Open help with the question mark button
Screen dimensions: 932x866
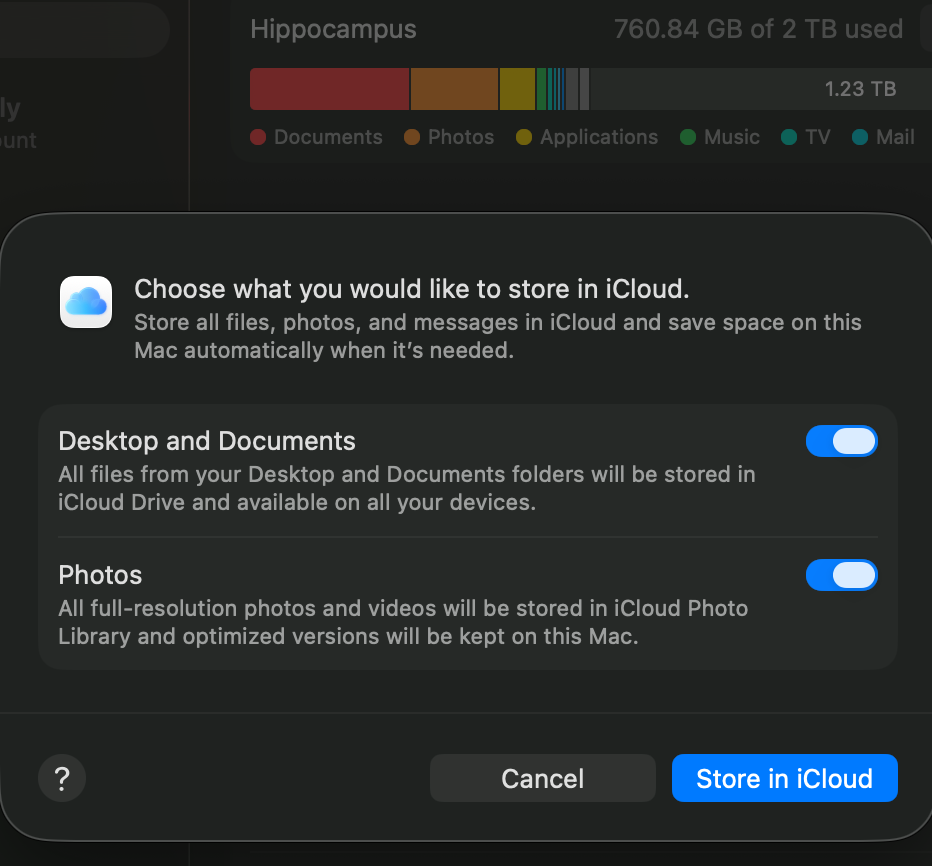62,778
